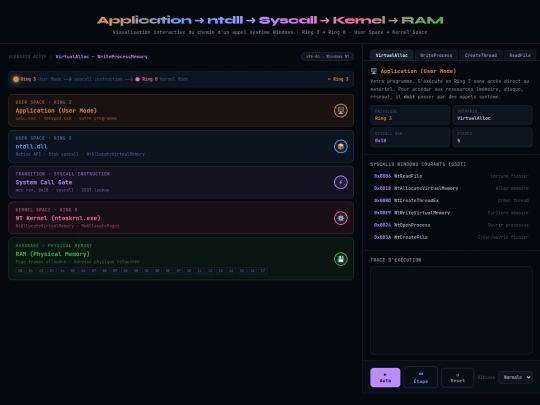Select the ntdll.dll layer card
Viewport: 540px width, 405px height.
181,146
